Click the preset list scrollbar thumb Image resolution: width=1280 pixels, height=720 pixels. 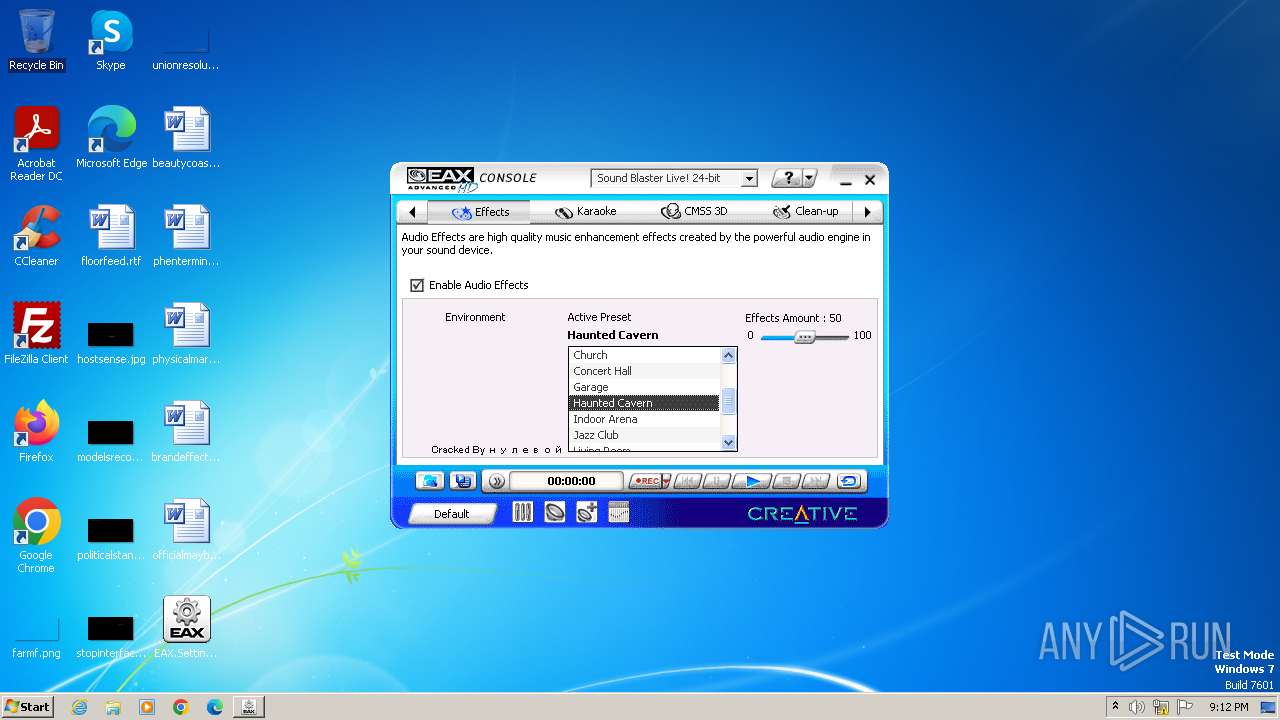click(x=728, y=401)
